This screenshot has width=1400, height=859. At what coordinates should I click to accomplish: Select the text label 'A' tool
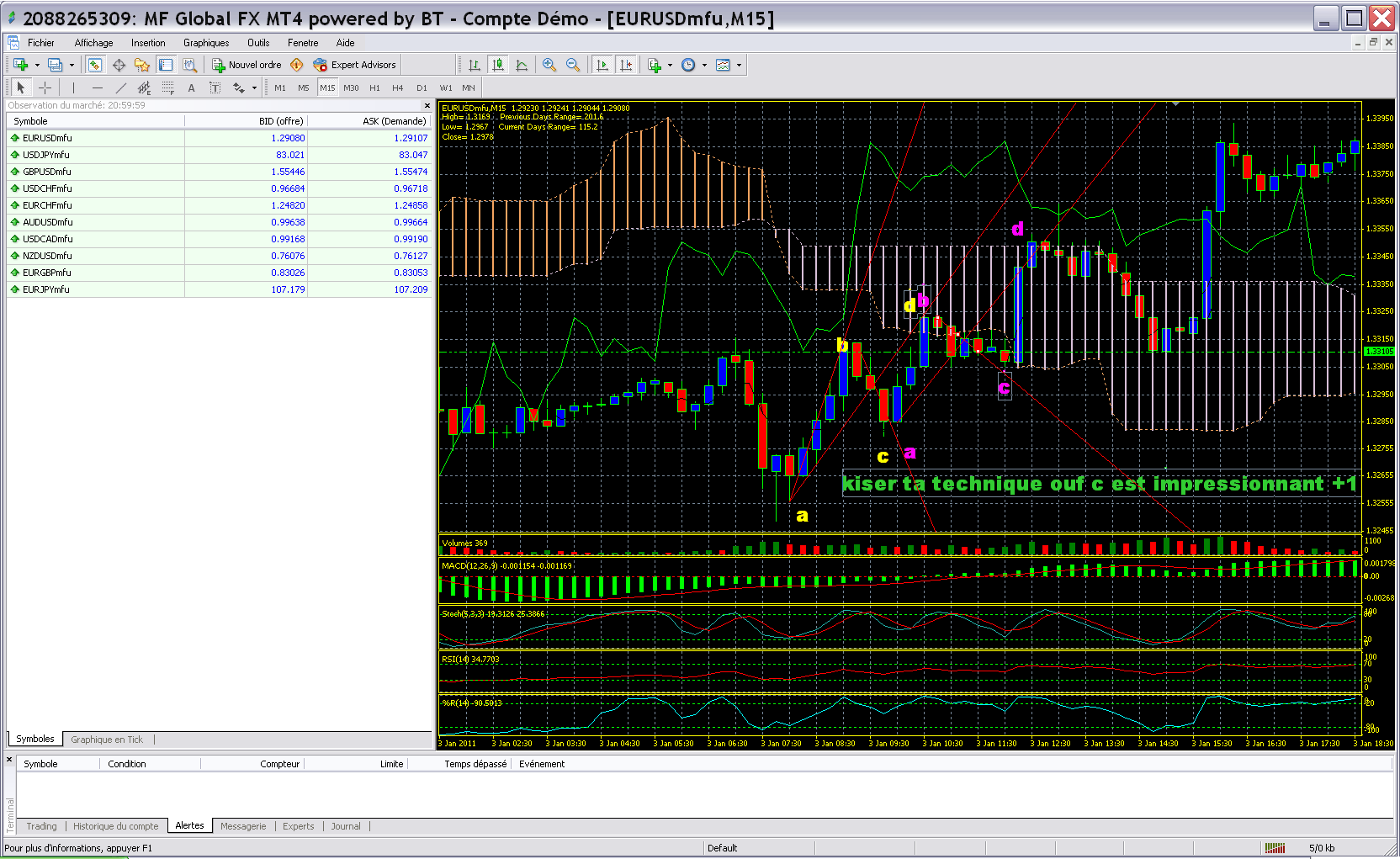tap(191, 87)
